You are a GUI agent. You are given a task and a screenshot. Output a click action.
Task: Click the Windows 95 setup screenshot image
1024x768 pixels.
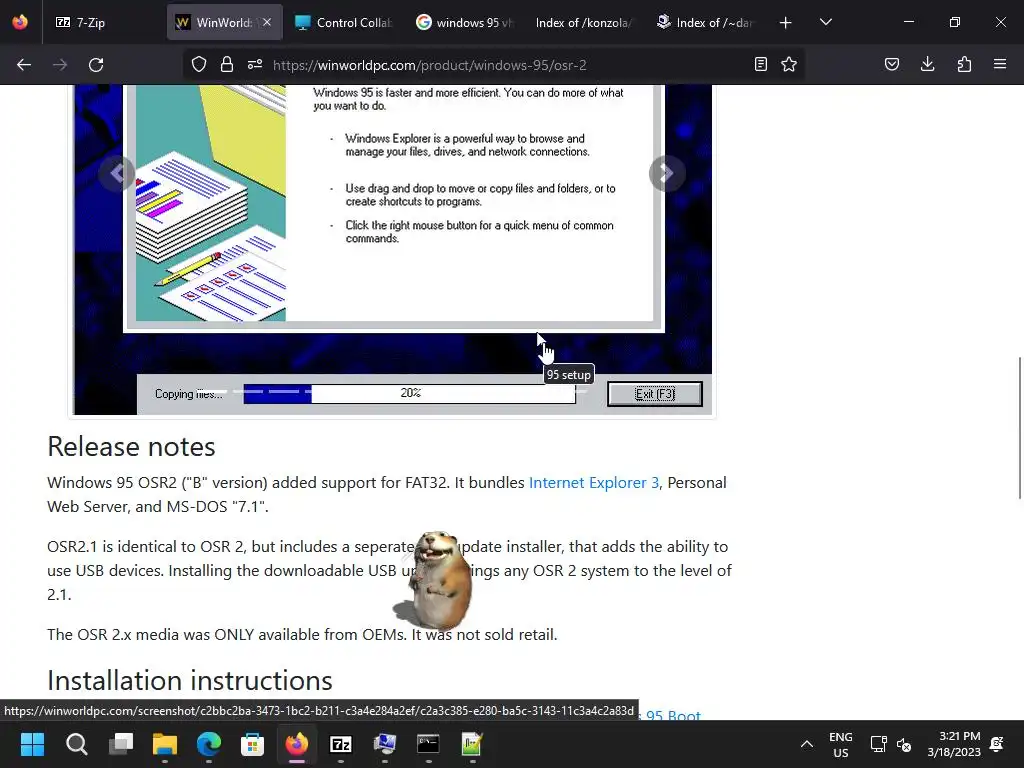(392, 249)
